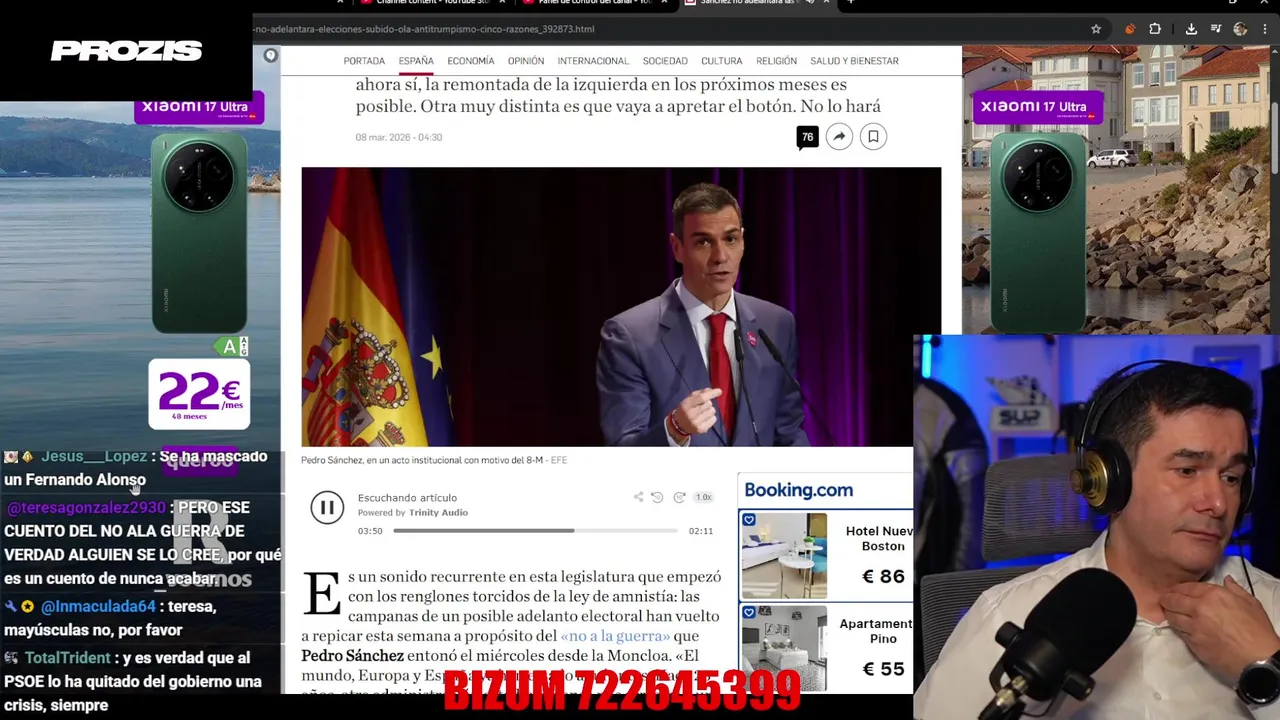Open the Economía section
Screen dimensions: 1280x720
tap(471, 61)
